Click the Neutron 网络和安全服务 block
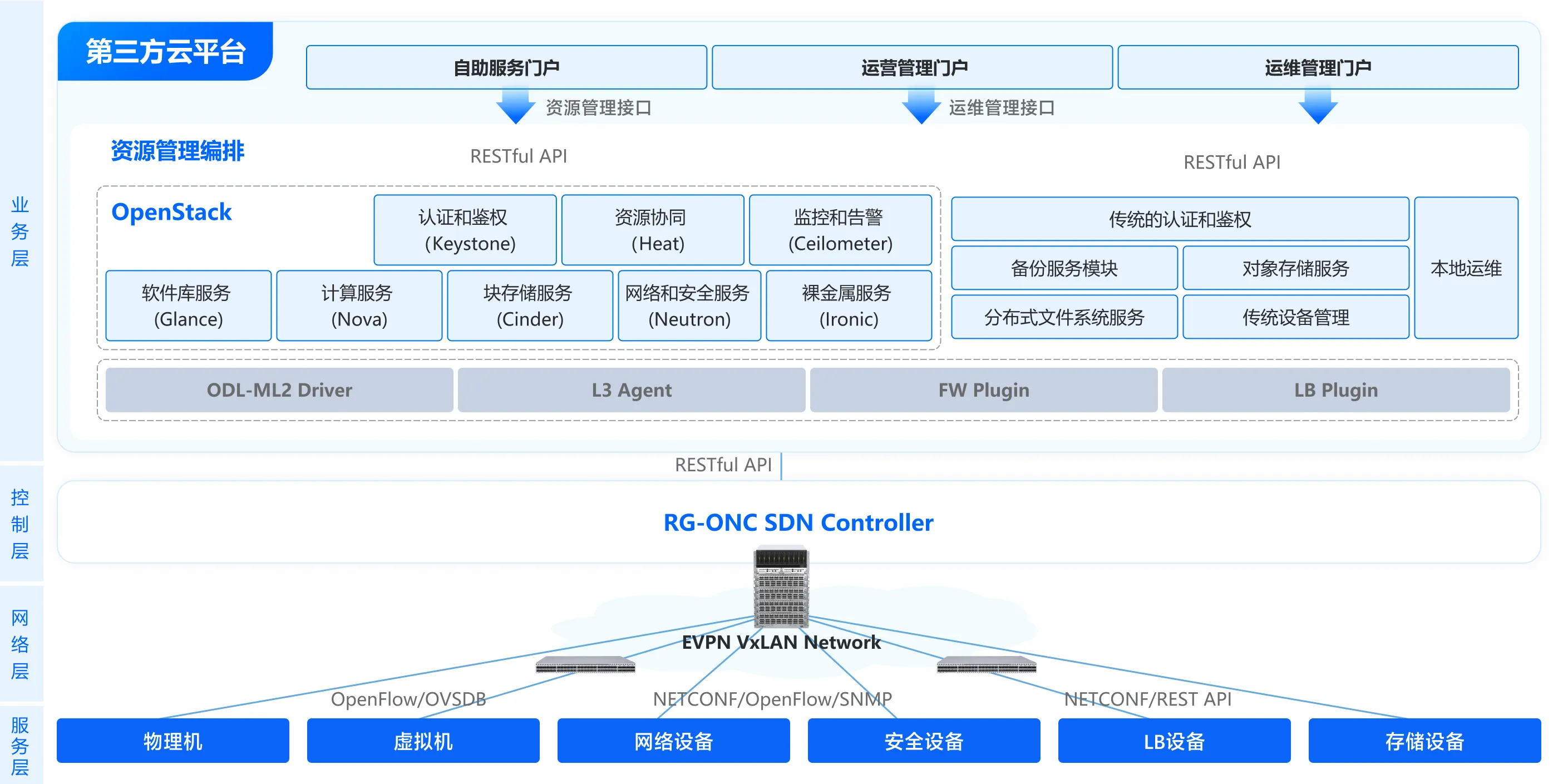Viewport: 1558px width, 784px height. (689, 305)
